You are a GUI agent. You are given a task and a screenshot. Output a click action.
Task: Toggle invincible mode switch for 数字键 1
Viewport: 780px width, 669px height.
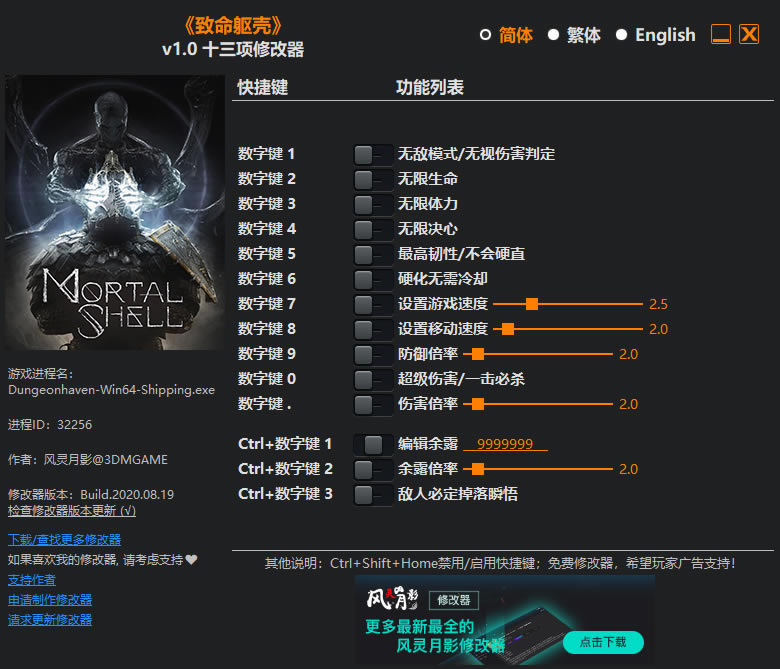point(372,154)
